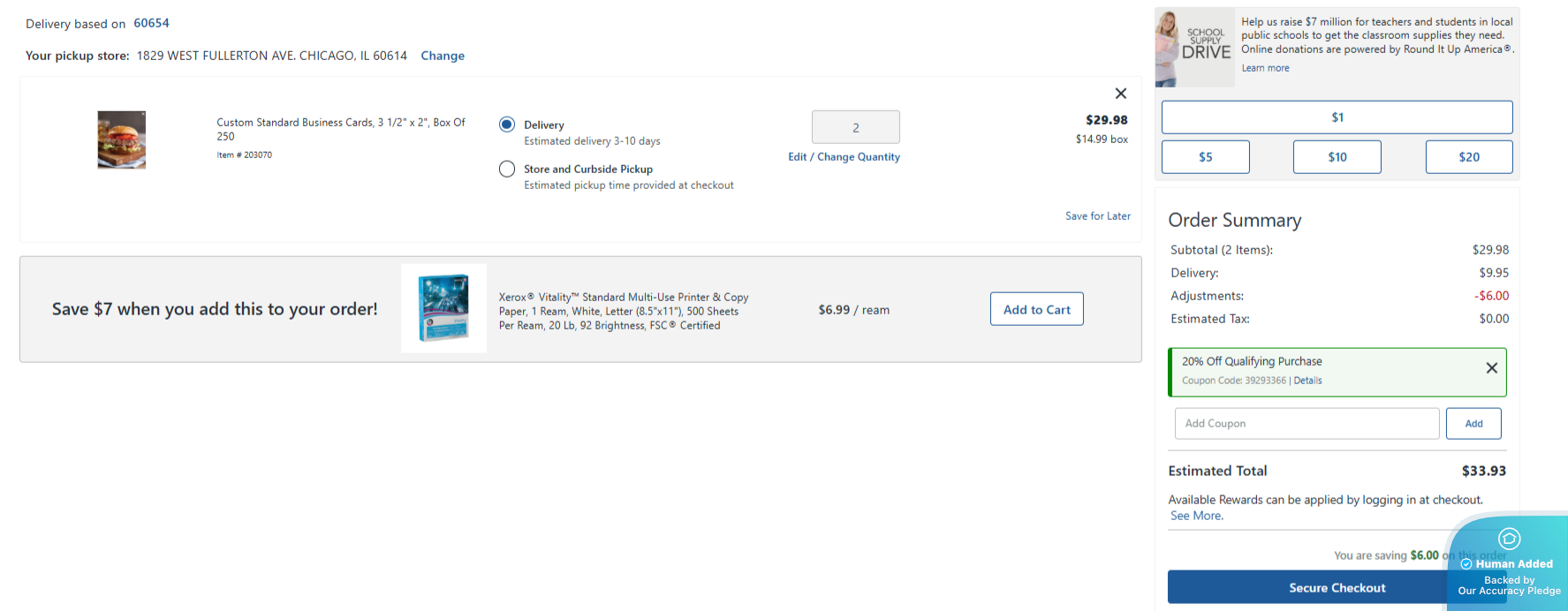Screen dimensions: 1568x611
Task: Remove the 20% Off coupon with X
Action: point(1491,368)
